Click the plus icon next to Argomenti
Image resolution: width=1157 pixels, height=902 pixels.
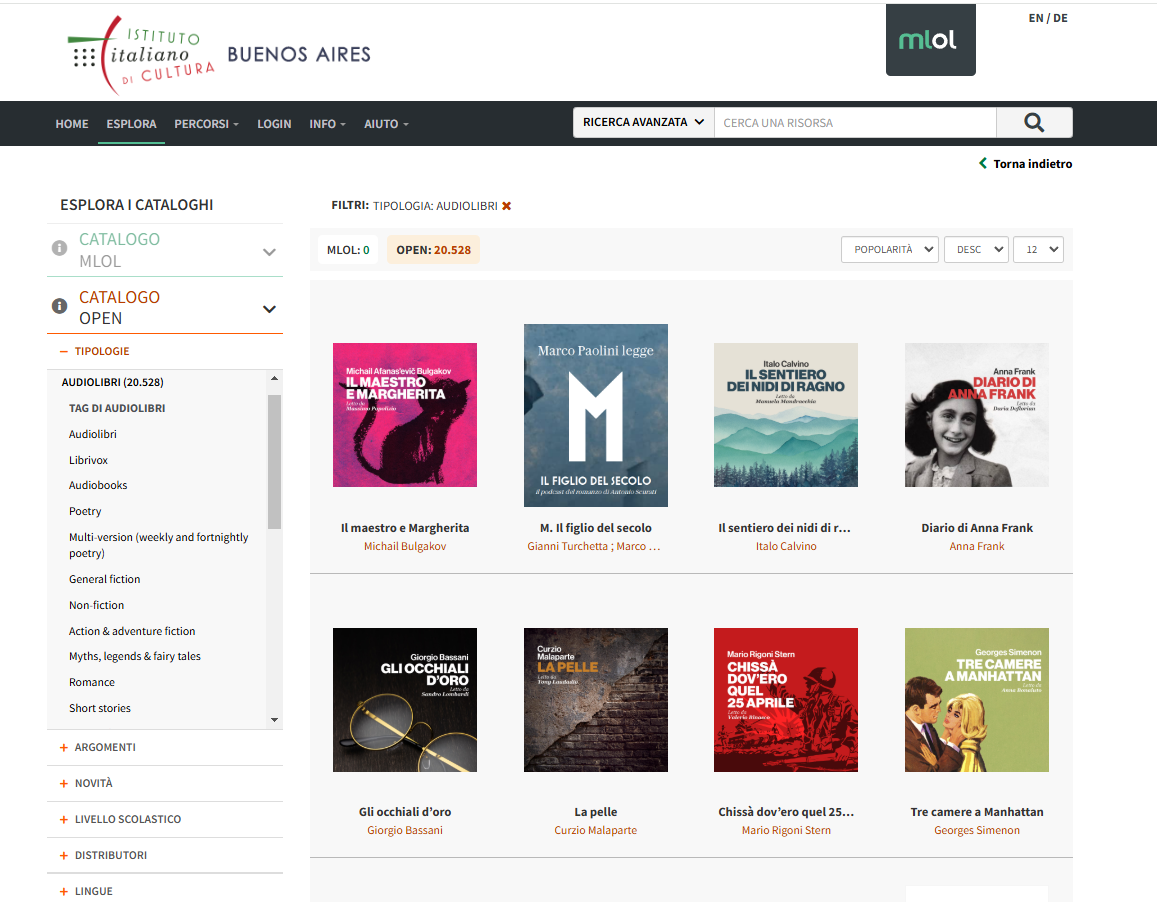click(x=63, y=748)
